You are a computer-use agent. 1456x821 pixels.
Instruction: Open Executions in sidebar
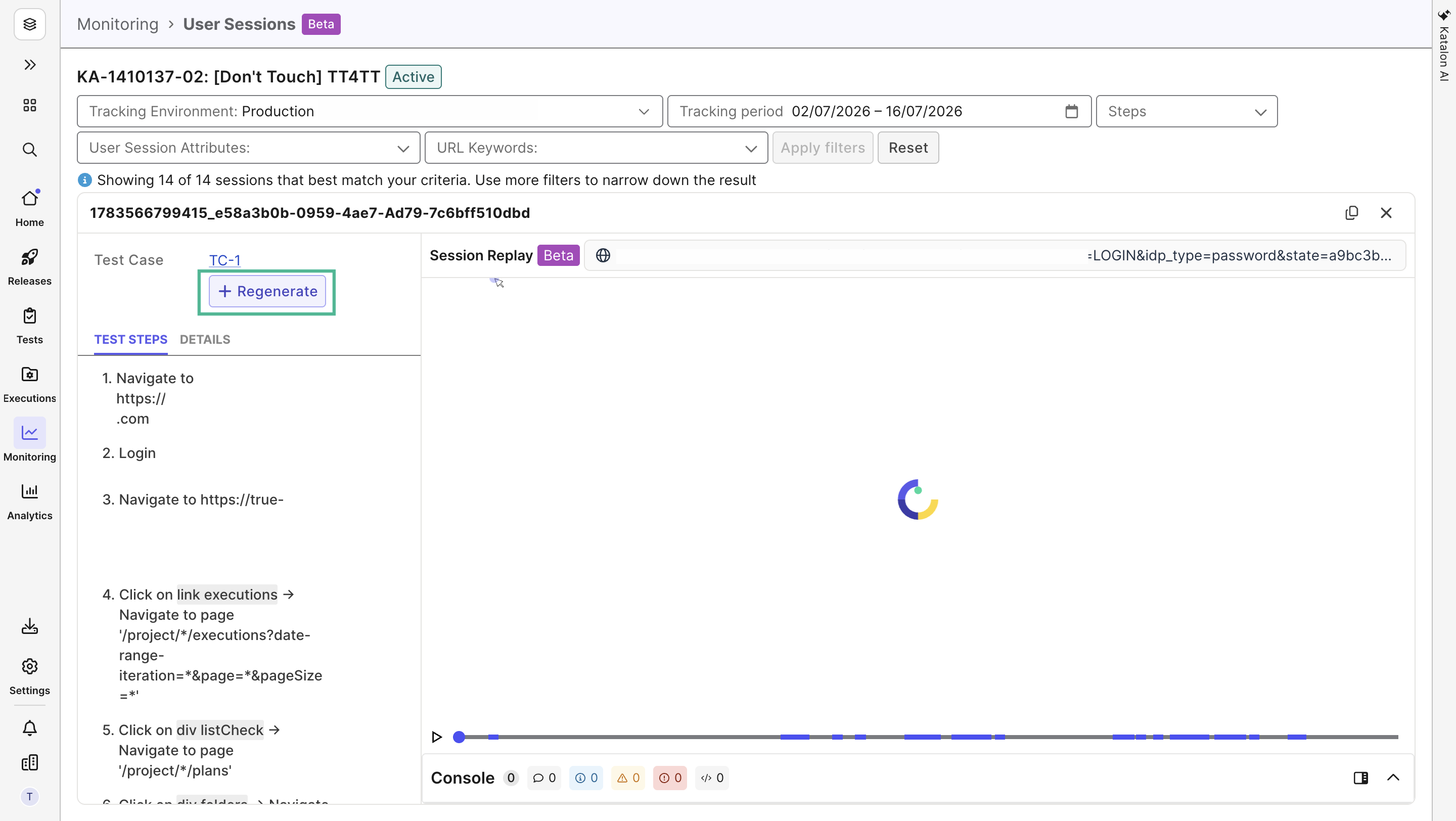(x=29, y=384)
